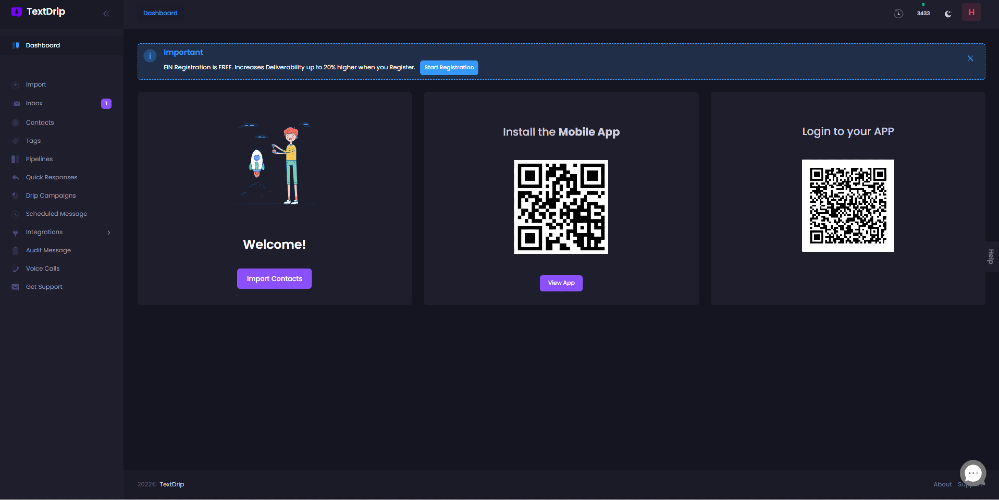The width and height of the screenshot is (999, 500).
Task: Collapse the sidebar with double-chevron icon
Action: pyautogui.click(x=106, y=12)
